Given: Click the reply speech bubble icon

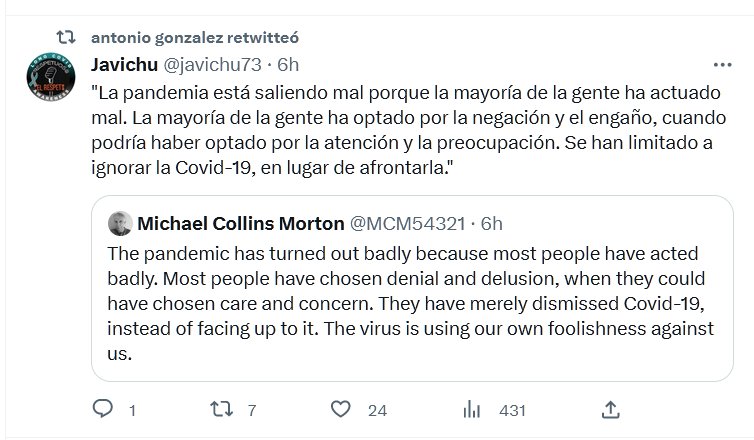Looking at the screenshot, I should pyautogui.click(x=101, y=409).
